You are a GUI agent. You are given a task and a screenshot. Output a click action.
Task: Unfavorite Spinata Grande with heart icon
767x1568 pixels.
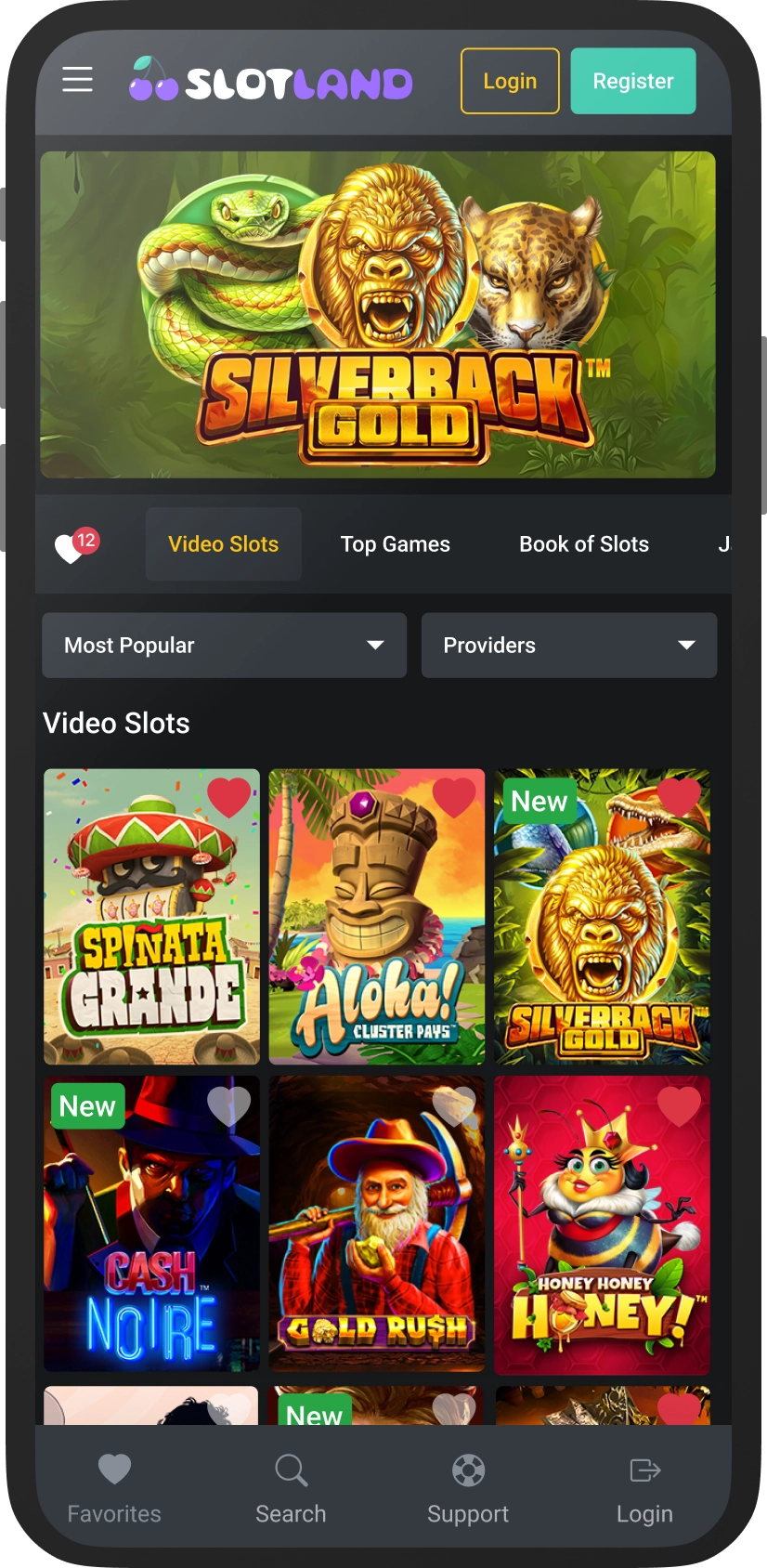pos(228,798)
